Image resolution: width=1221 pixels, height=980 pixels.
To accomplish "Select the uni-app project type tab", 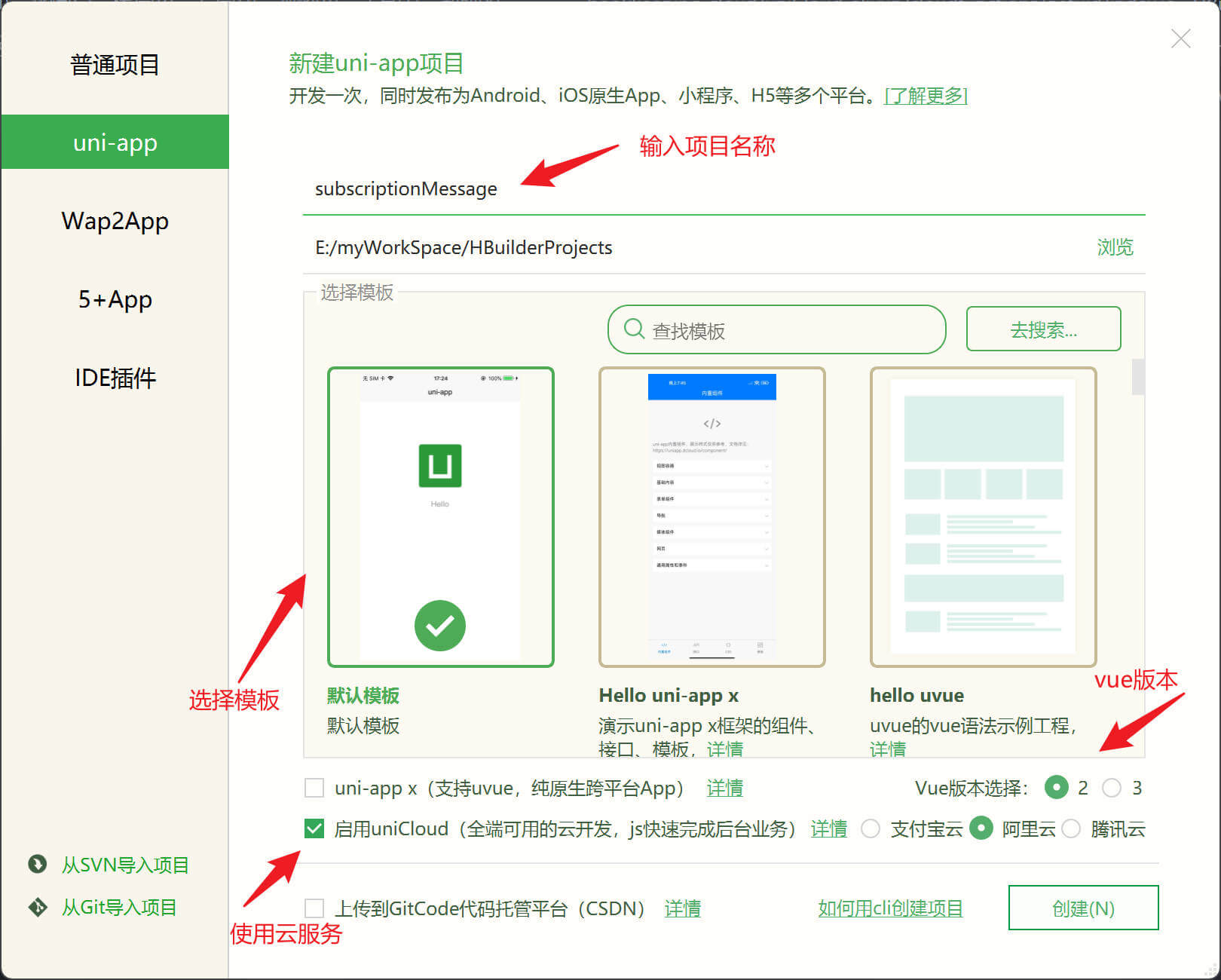I will 115,142.
